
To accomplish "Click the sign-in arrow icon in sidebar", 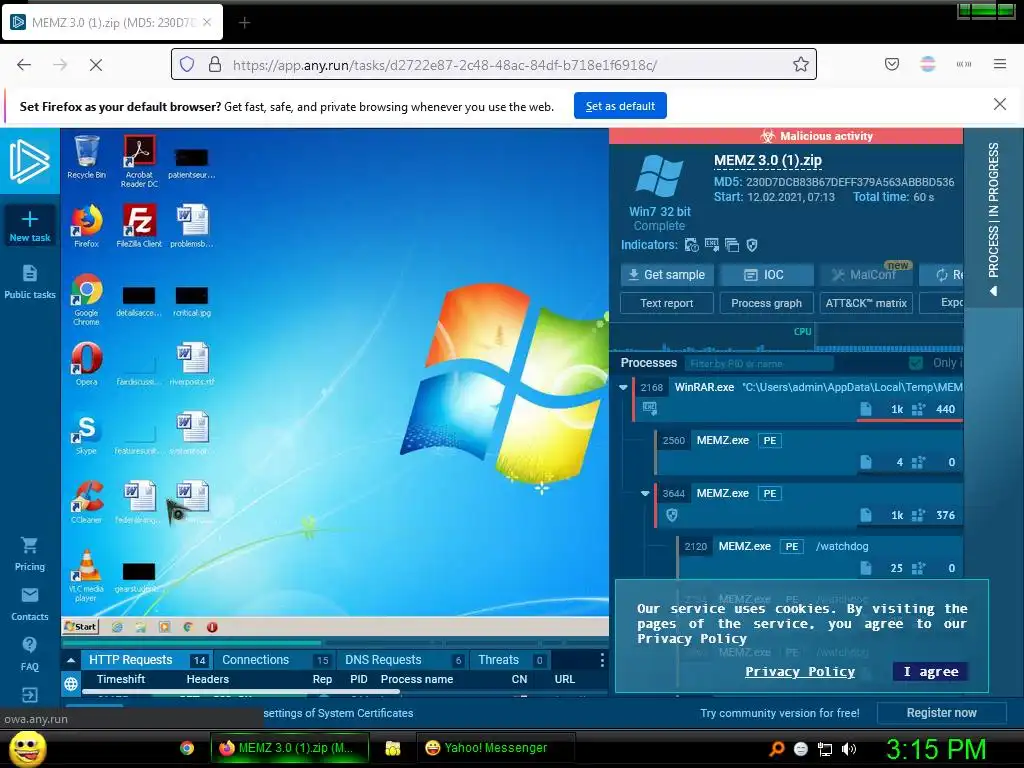I will point(29,695).
